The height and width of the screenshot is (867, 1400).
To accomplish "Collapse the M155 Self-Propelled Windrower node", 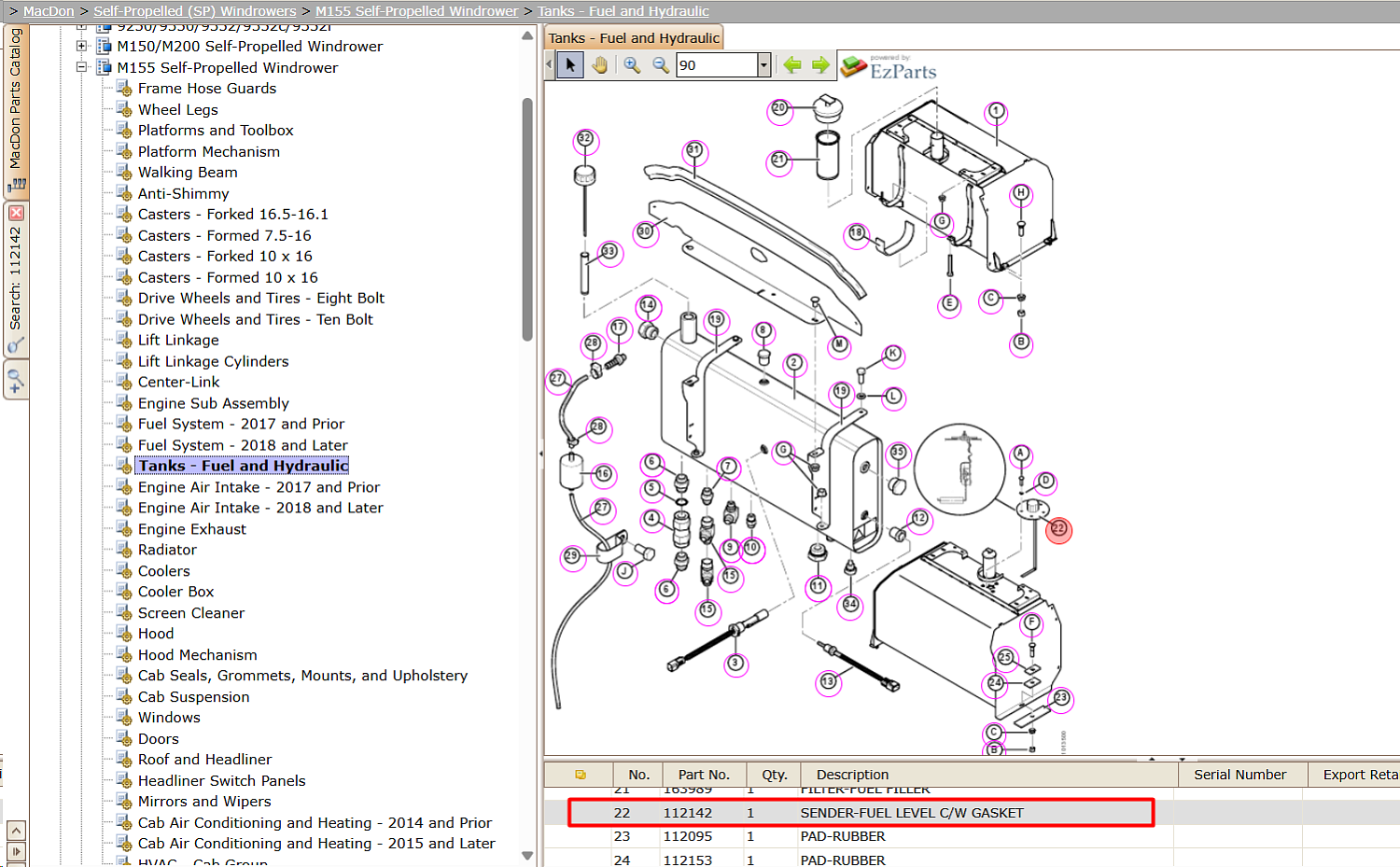I will [x=82, y=67].
